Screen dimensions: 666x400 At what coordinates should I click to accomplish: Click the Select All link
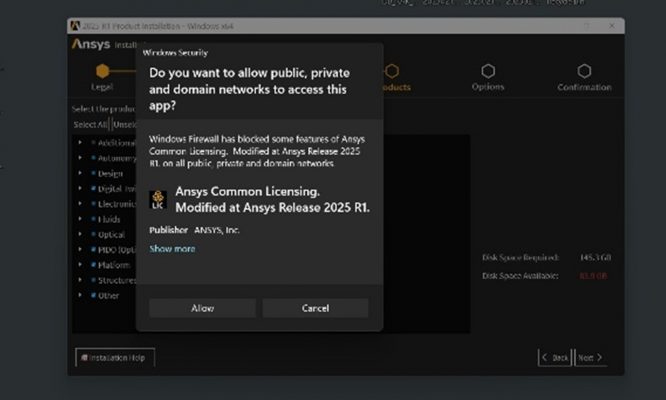tap(90, 124)
